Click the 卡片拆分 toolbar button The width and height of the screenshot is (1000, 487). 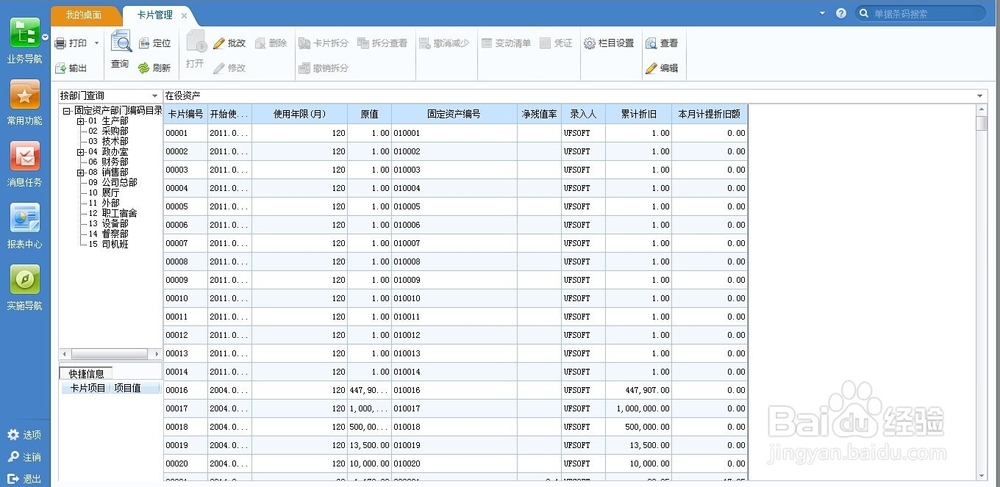coord(323,43)
